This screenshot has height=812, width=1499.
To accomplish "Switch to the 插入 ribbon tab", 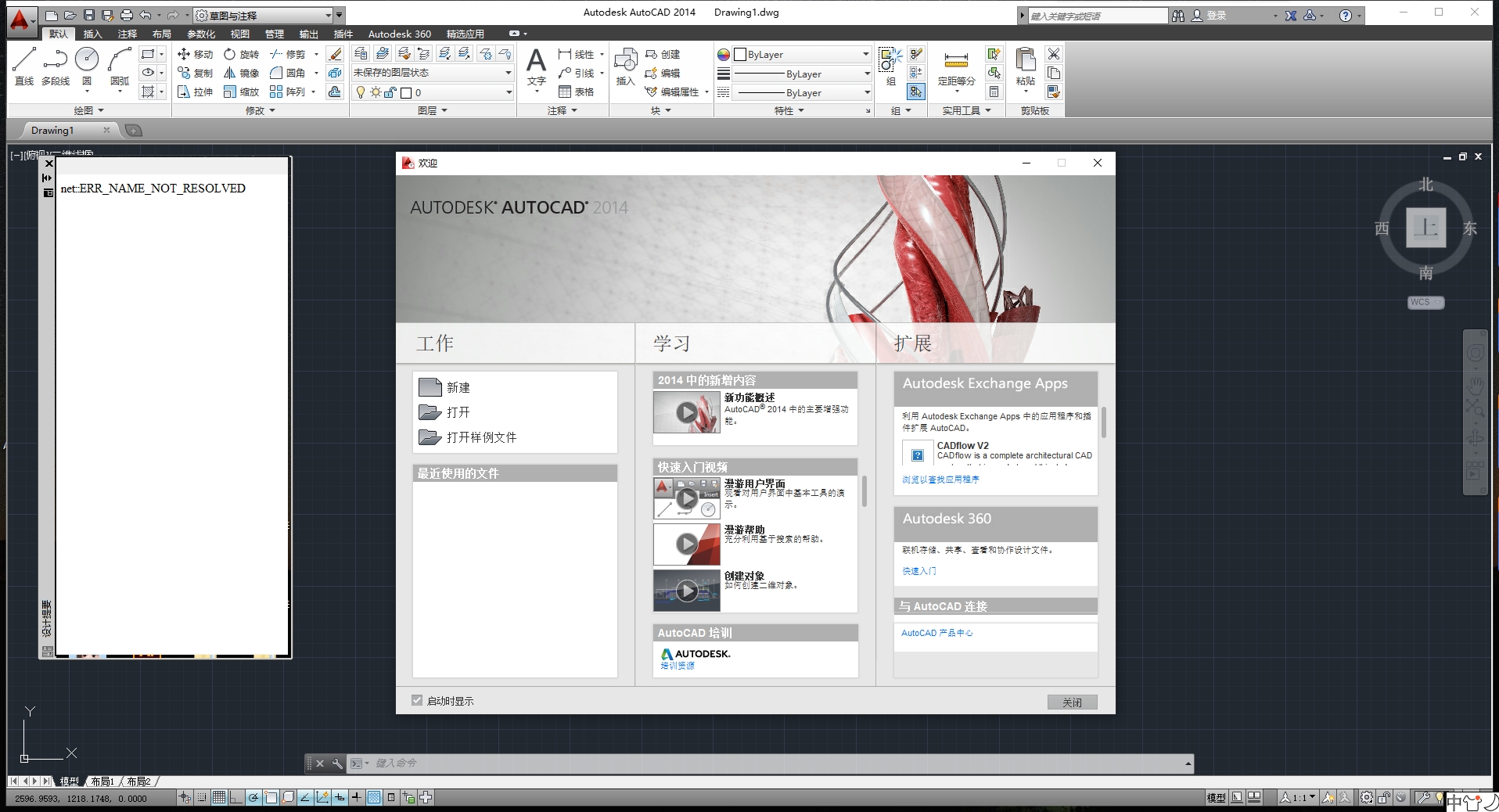I will [92, 34].
